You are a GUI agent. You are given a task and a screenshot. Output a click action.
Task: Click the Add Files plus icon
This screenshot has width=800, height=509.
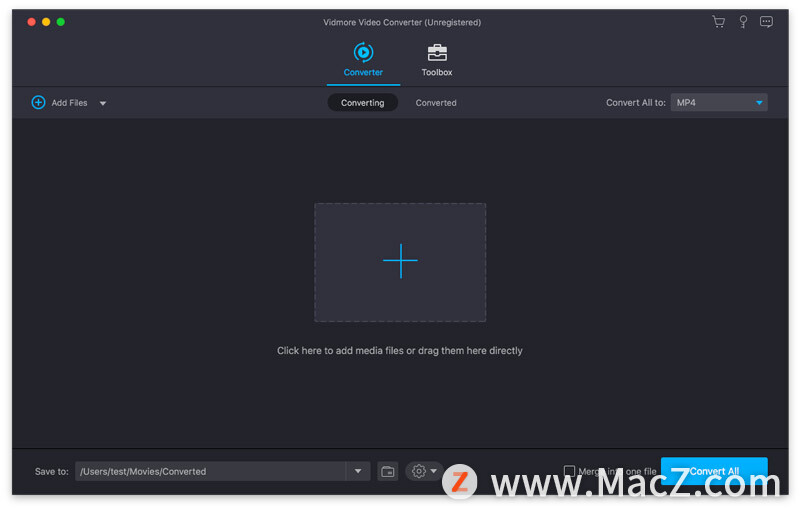38,103
